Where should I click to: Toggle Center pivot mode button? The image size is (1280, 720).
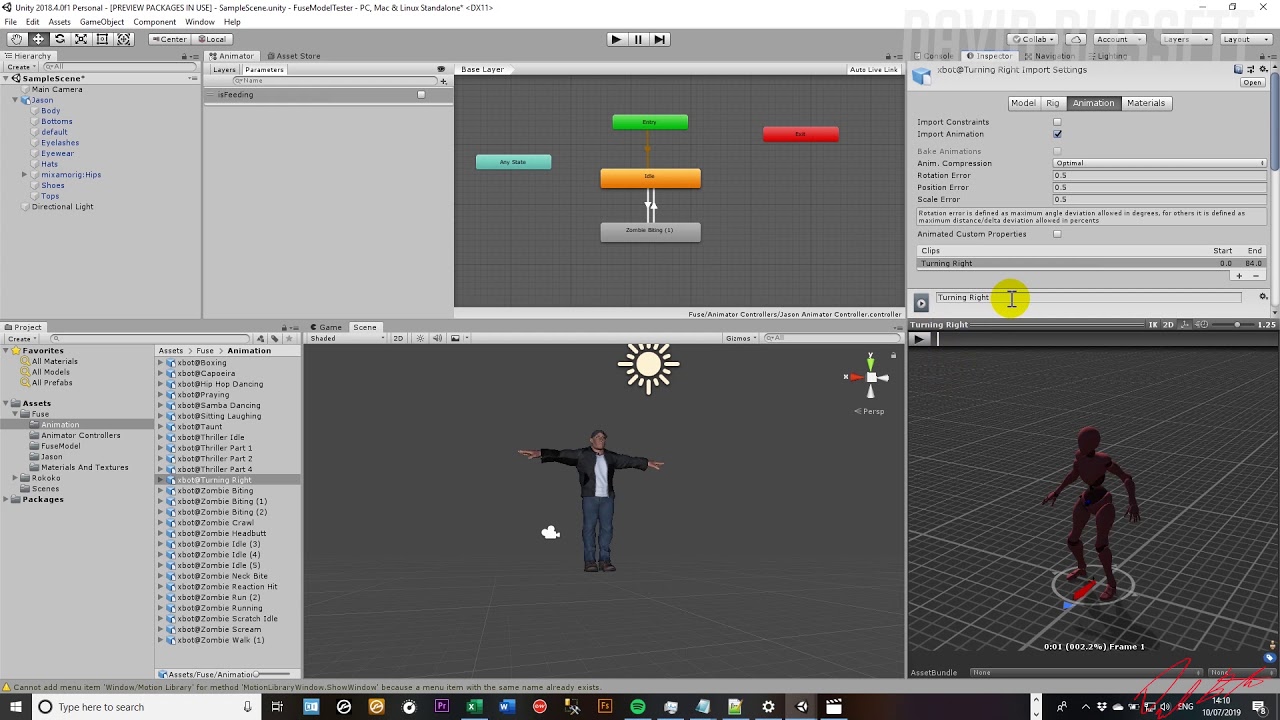(x=169, y=39)
